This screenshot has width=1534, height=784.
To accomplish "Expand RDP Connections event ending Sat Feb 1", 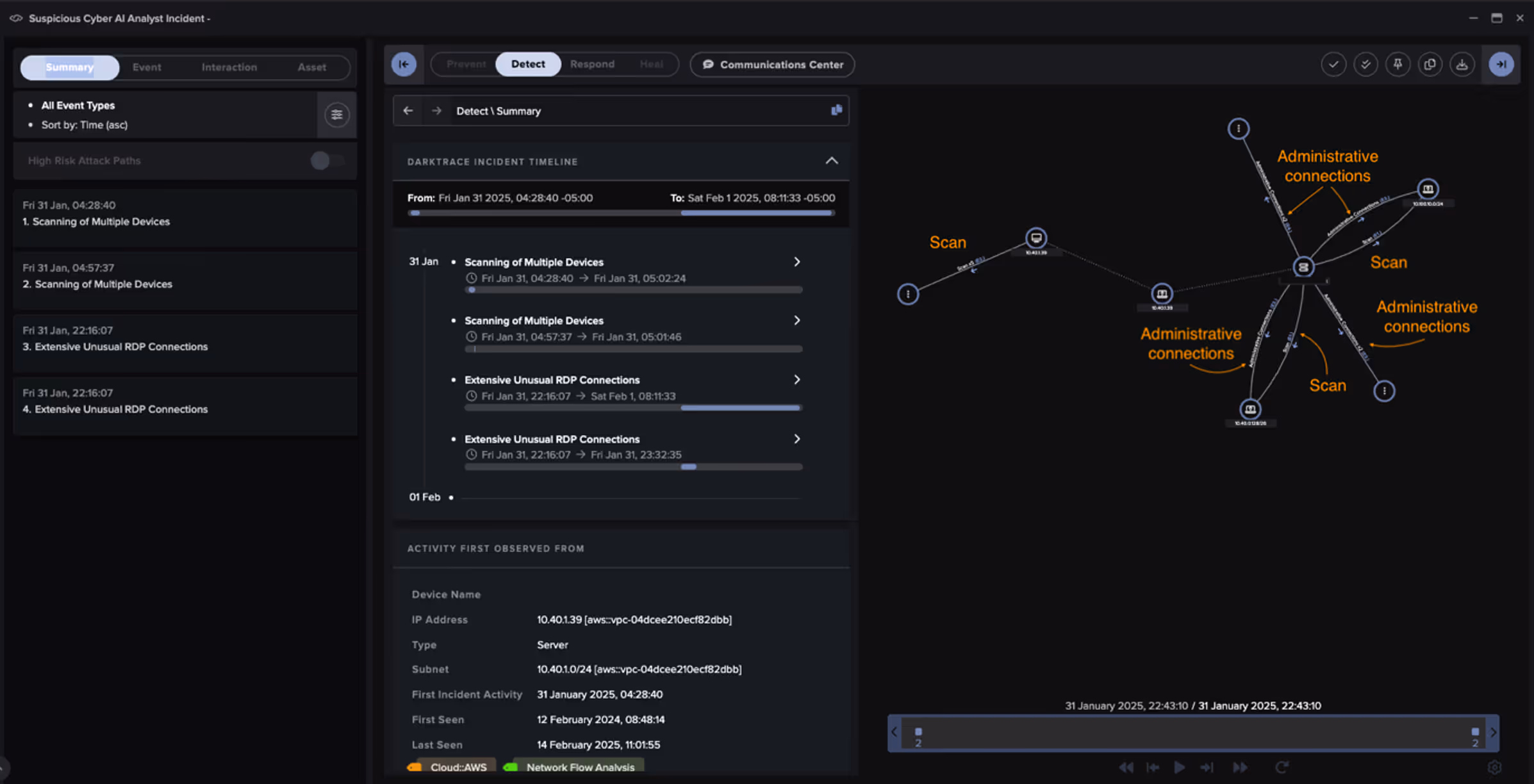I will [796, 380].
